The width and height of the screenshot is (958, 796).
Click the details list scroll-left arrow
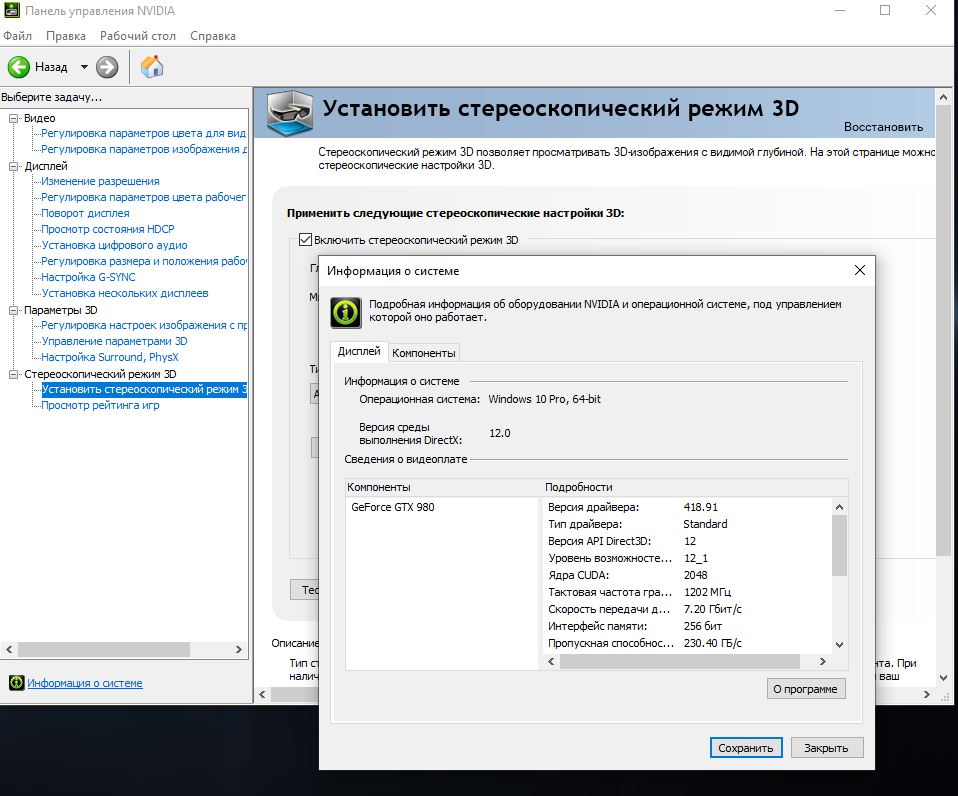(x=551, y=661)
